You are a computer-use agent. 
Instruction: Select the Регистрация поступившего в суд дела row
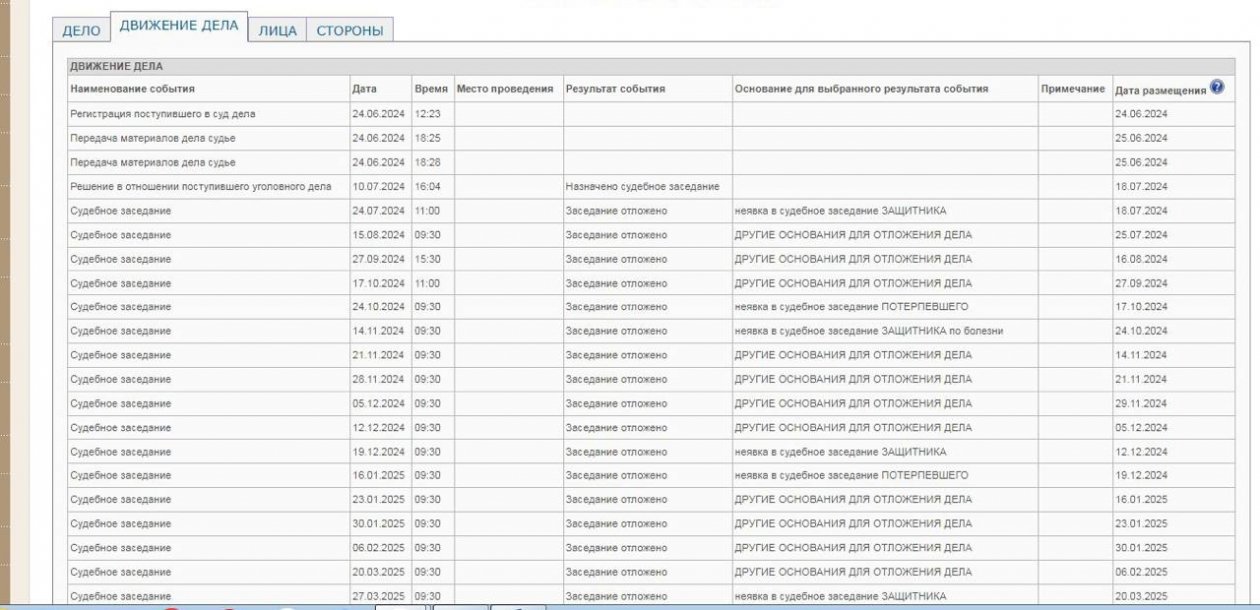coord(163,114)
